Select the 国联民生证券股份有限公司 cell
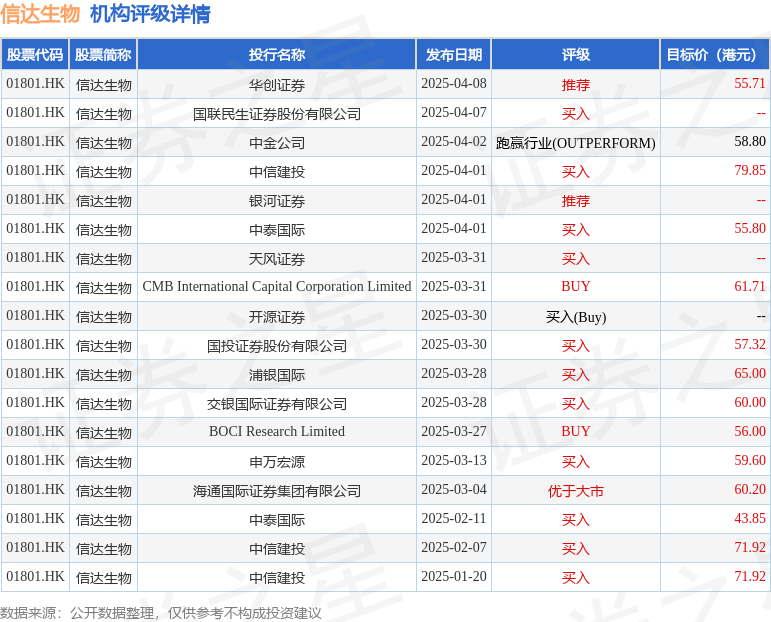This screenshot has height=622, width=771. (277, 114)
